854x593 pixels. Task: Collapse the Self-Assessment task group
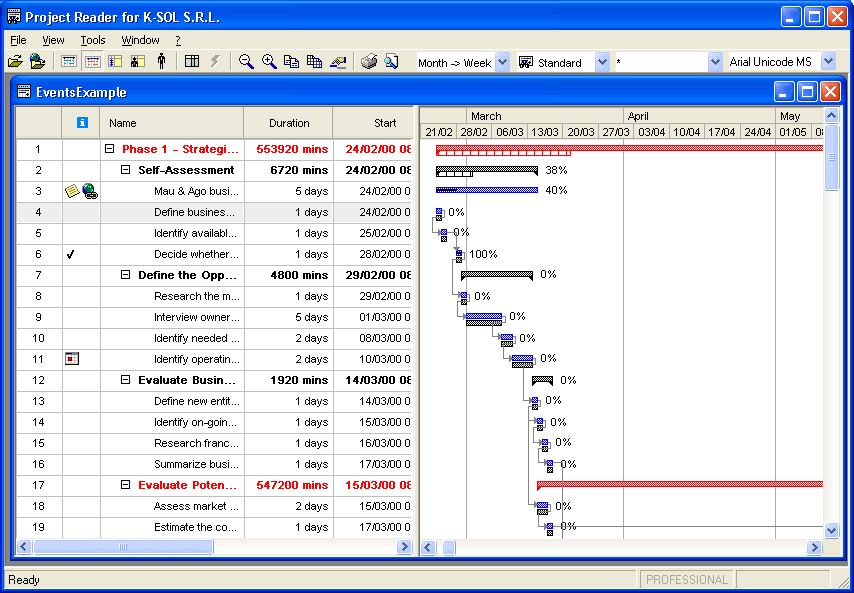[125, 170]
